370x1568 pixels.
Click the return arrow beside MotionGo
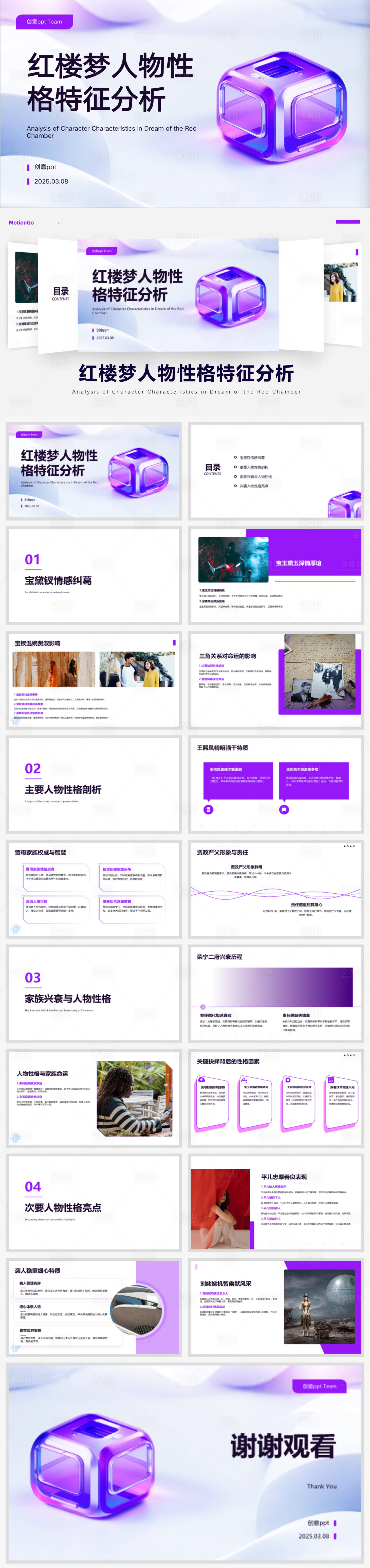pos(60,223)
